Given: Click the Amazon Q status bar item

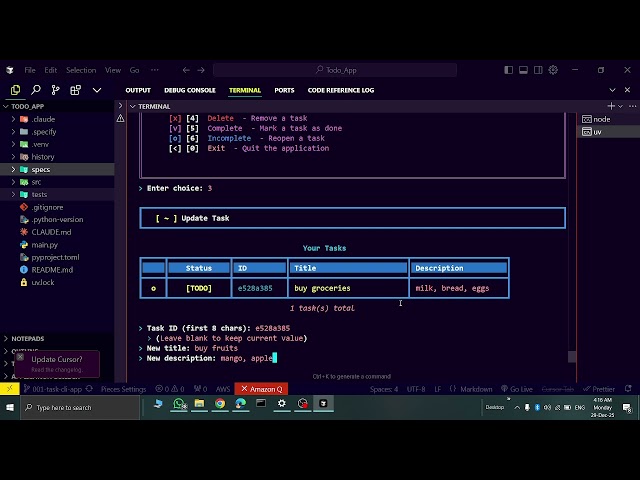Looking at the screenshot, I should click(261, 389).
